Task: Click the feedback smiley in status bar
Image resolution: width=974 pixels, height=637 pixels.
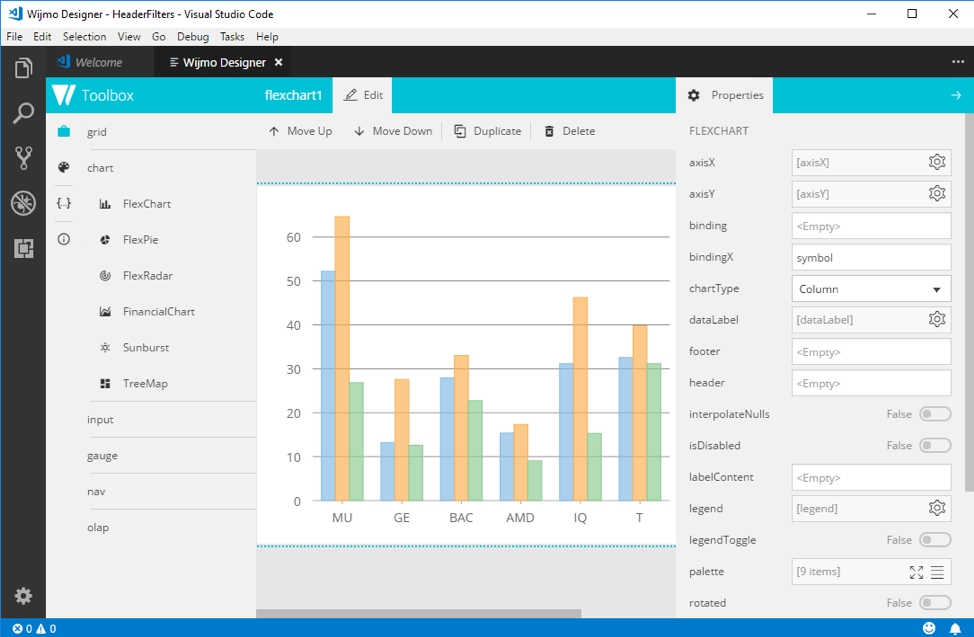Action: [929, 628]
